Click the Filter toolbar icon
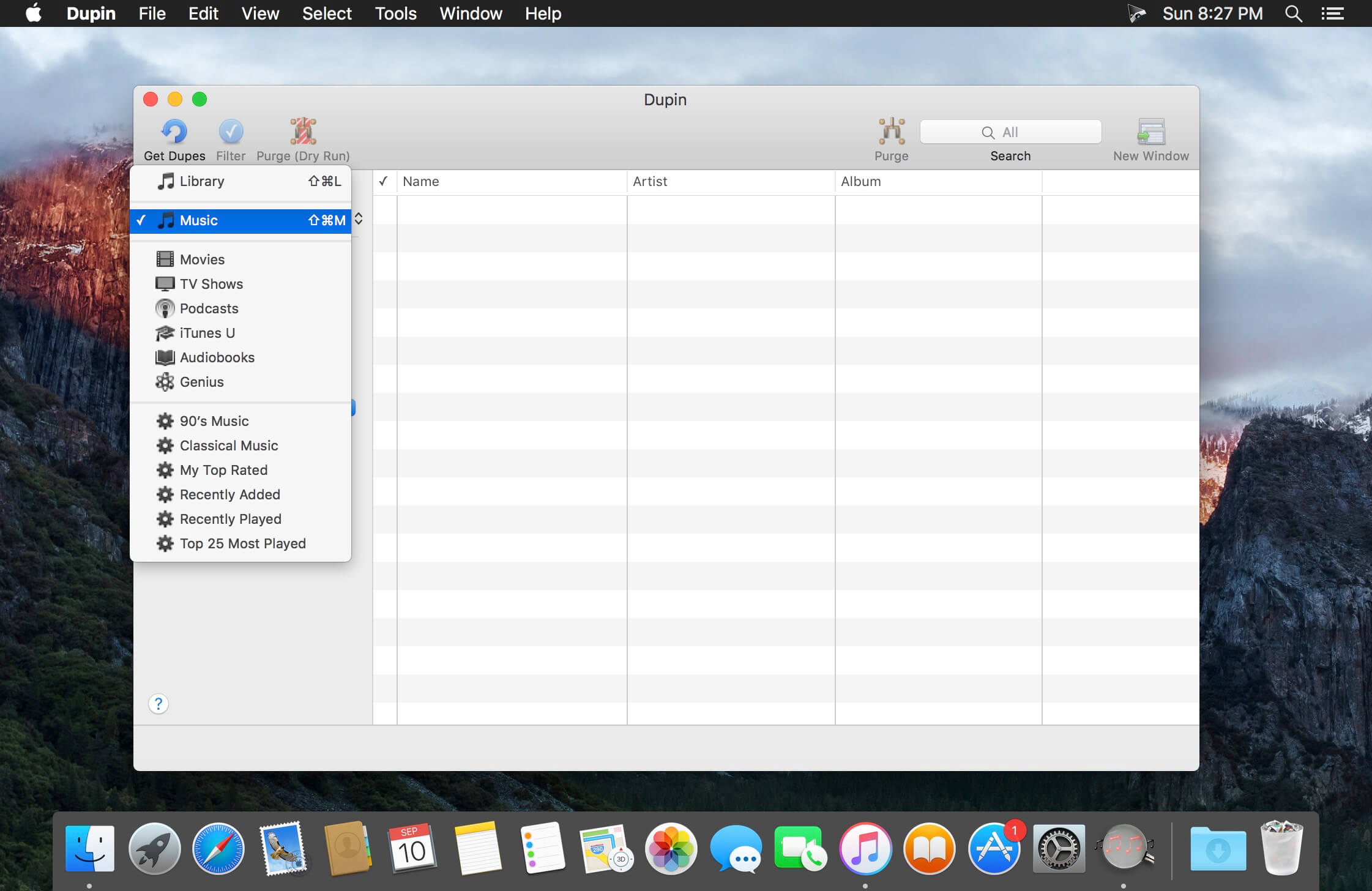Viewport: 1372px width, 891px height. pos(231,131)
